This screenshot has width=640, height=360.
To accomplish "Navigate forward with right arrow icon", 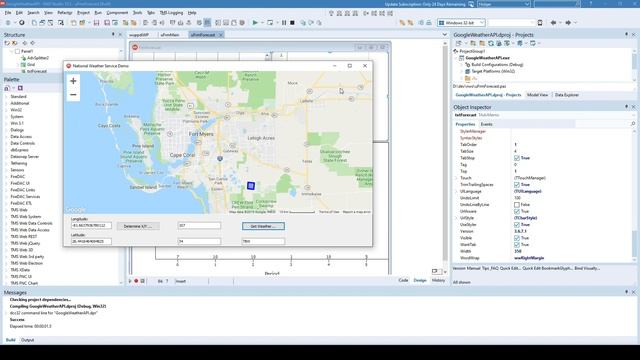I will [568, 23].
